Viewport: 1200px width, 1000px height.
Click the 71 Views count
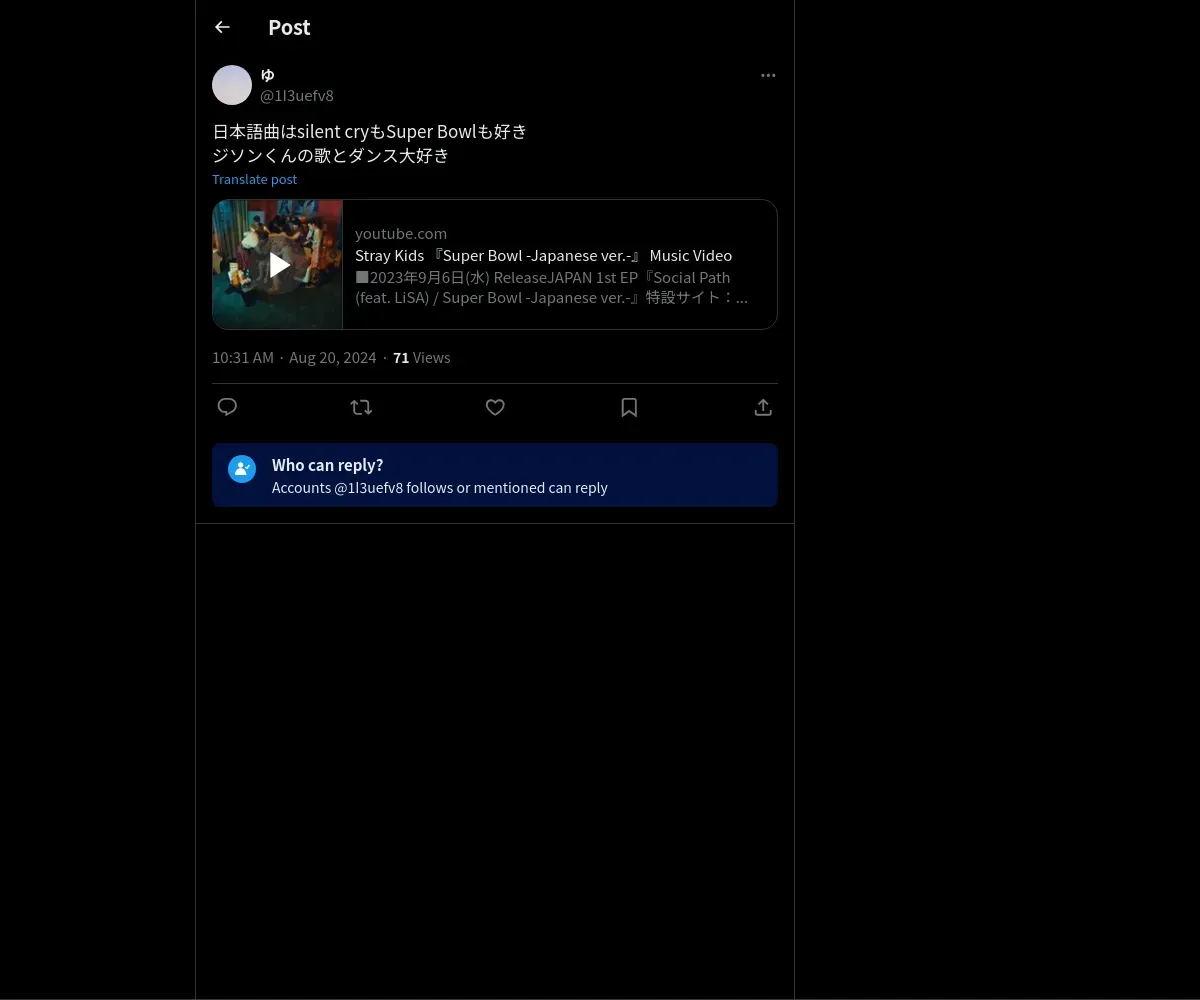click(421, 357)
